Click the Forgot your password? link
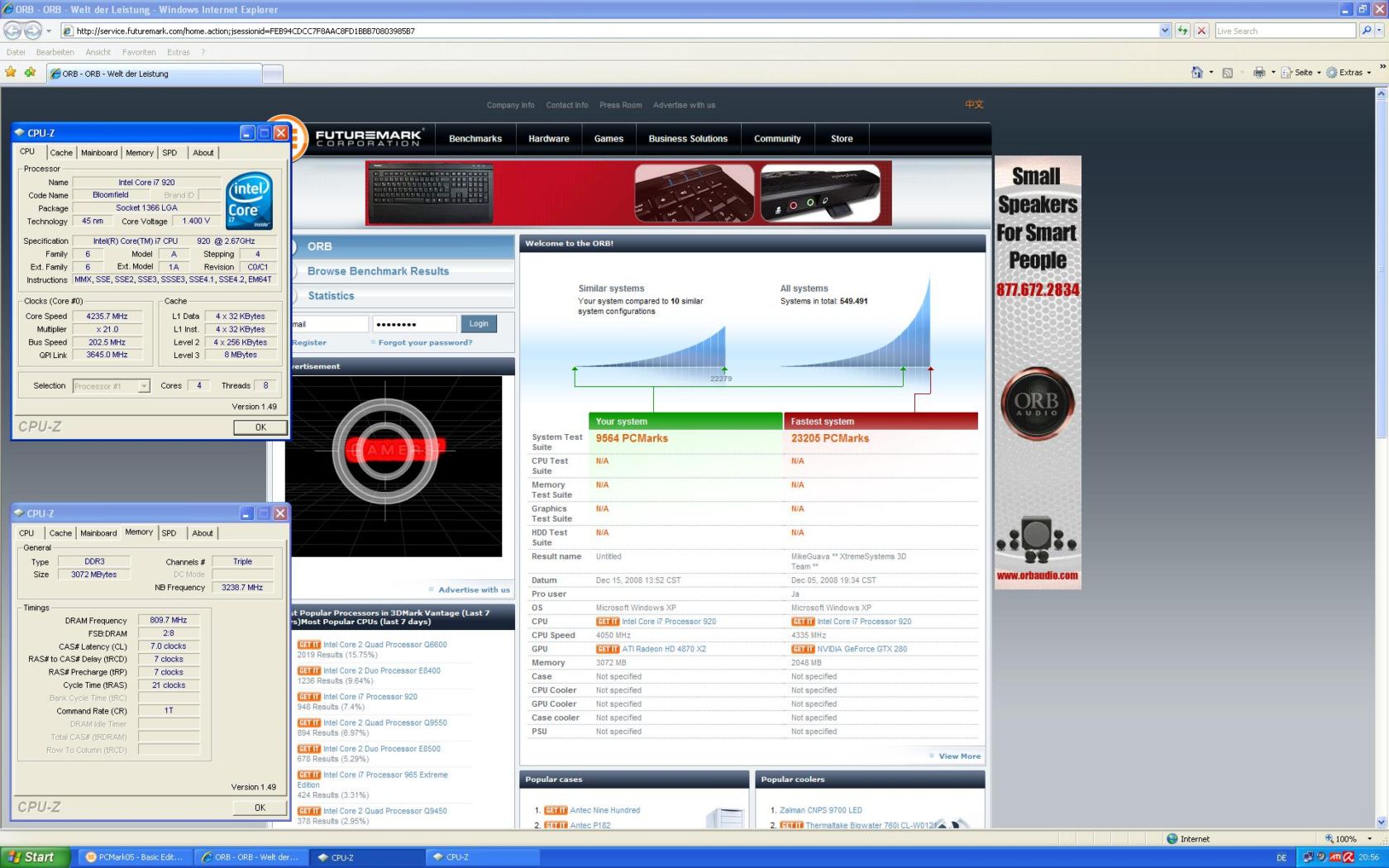This screenshot has width=1389, height=868. pos(425,342)
